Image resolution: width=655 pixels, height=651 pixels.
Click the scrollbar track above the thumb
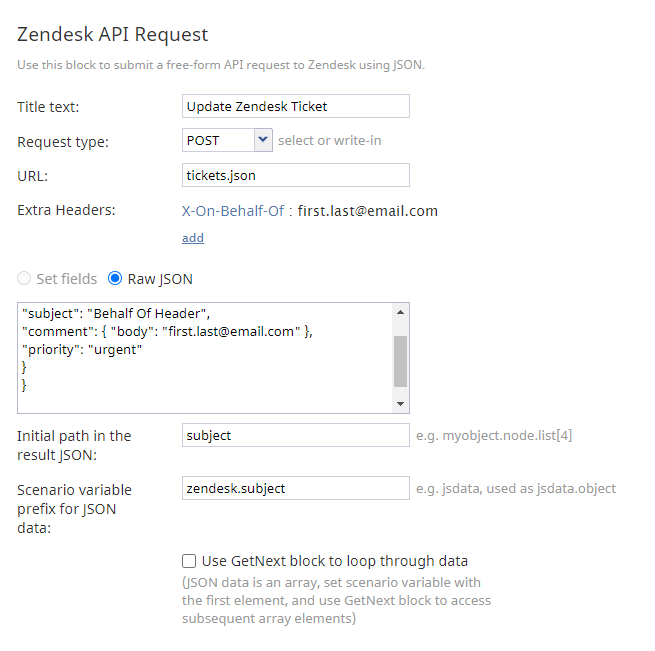click(x=401, y=328)
